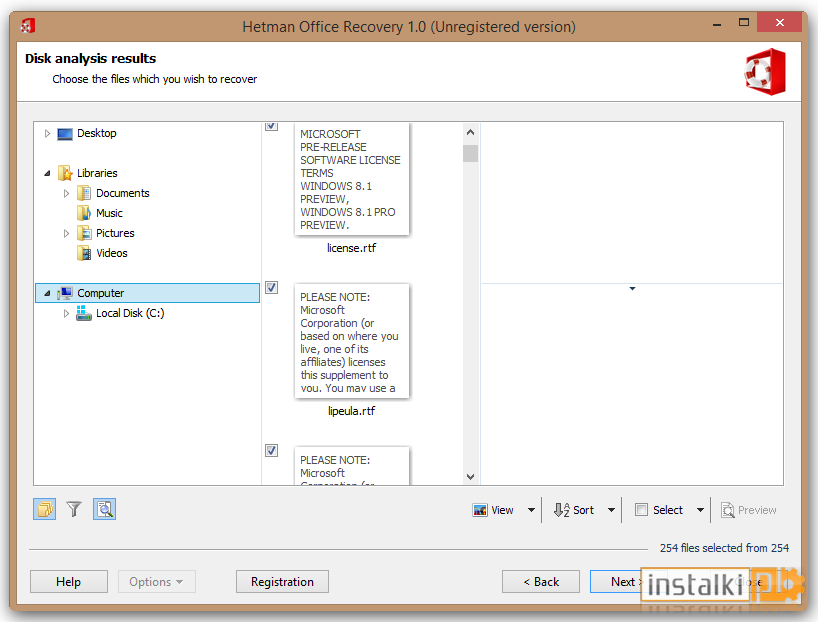Expand the Desktop tree node

tap(47, 134)
